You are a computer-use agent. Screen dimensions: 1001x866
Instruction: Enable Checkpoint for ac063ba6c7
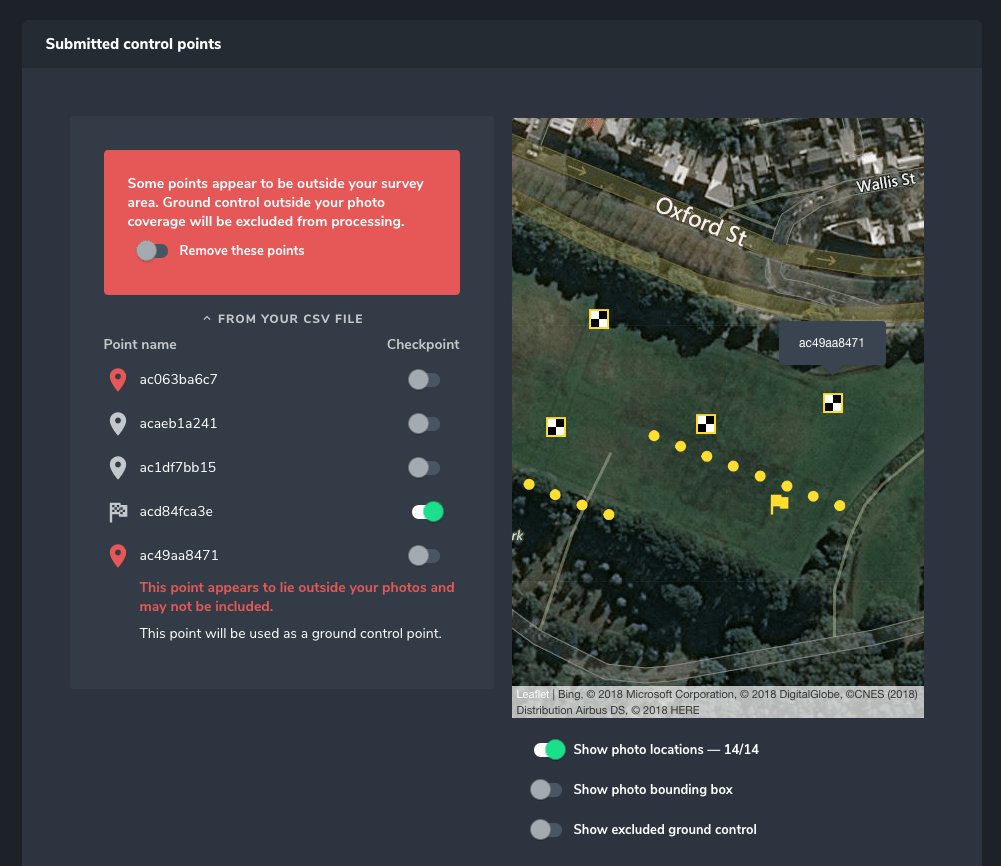click(x=423, y=379)
